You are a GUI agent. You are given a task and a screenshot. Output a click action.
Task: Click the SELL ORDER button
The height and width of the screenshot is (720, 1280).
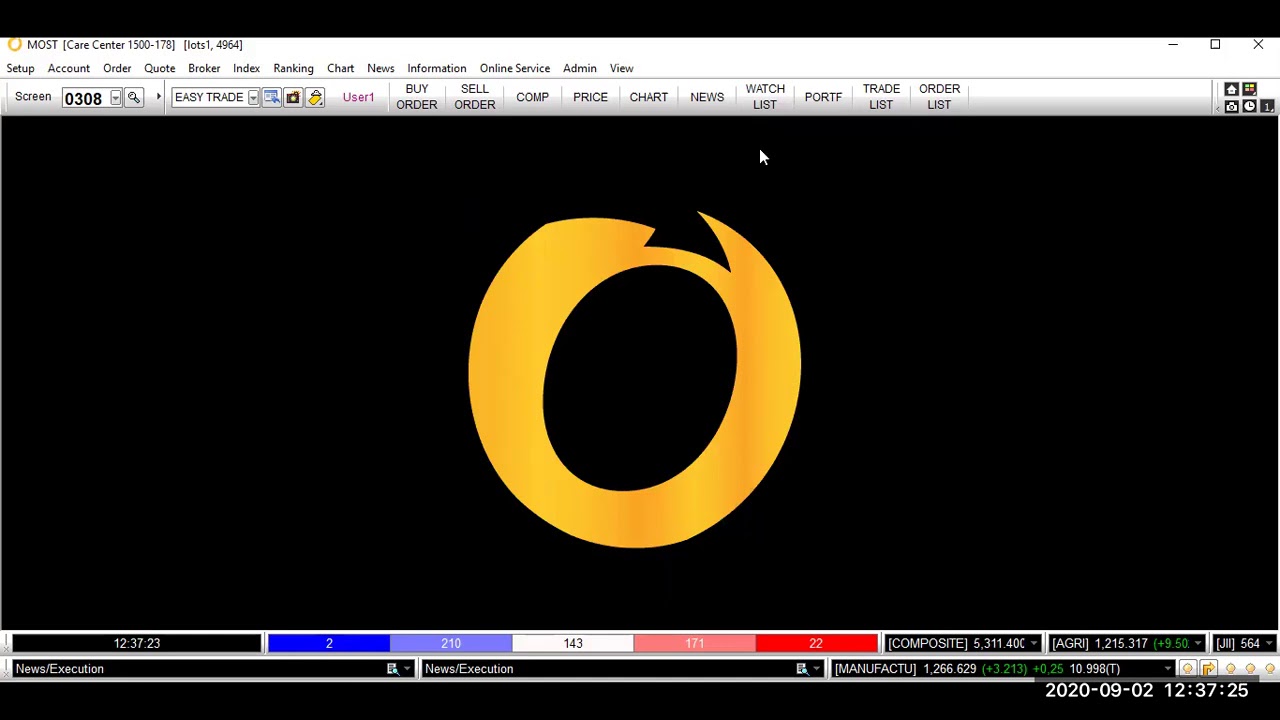point(474,97)
